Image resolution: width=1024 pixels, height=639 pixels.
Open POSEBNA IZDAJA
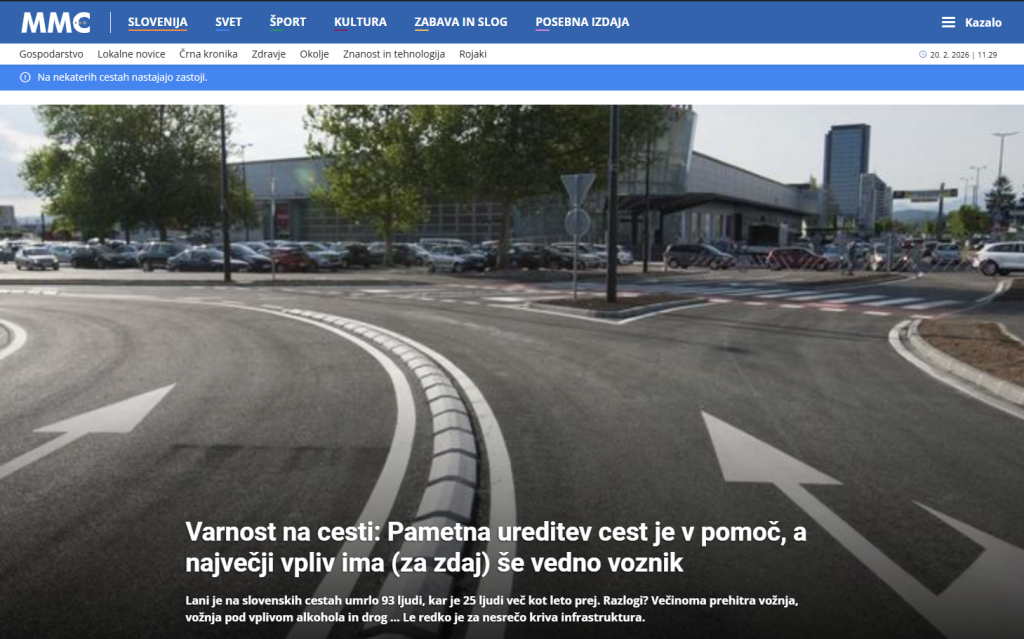point(582,19)
